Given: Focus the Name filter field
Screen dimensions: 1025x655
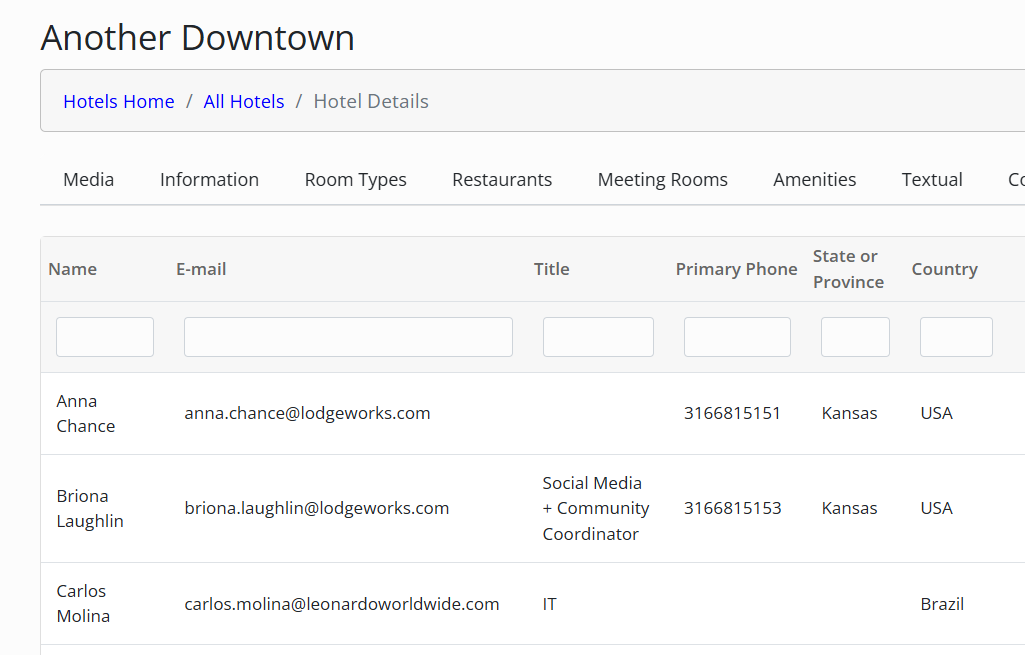Looking at the screenshot, I should coord(105,337).
